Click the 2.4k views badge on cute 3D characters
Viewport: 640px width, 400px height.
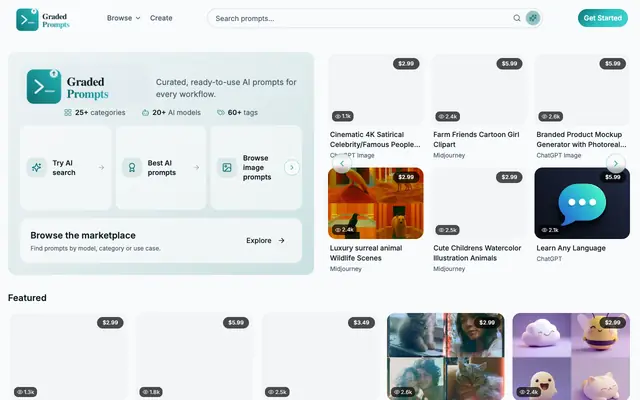[x=529, y=392]
